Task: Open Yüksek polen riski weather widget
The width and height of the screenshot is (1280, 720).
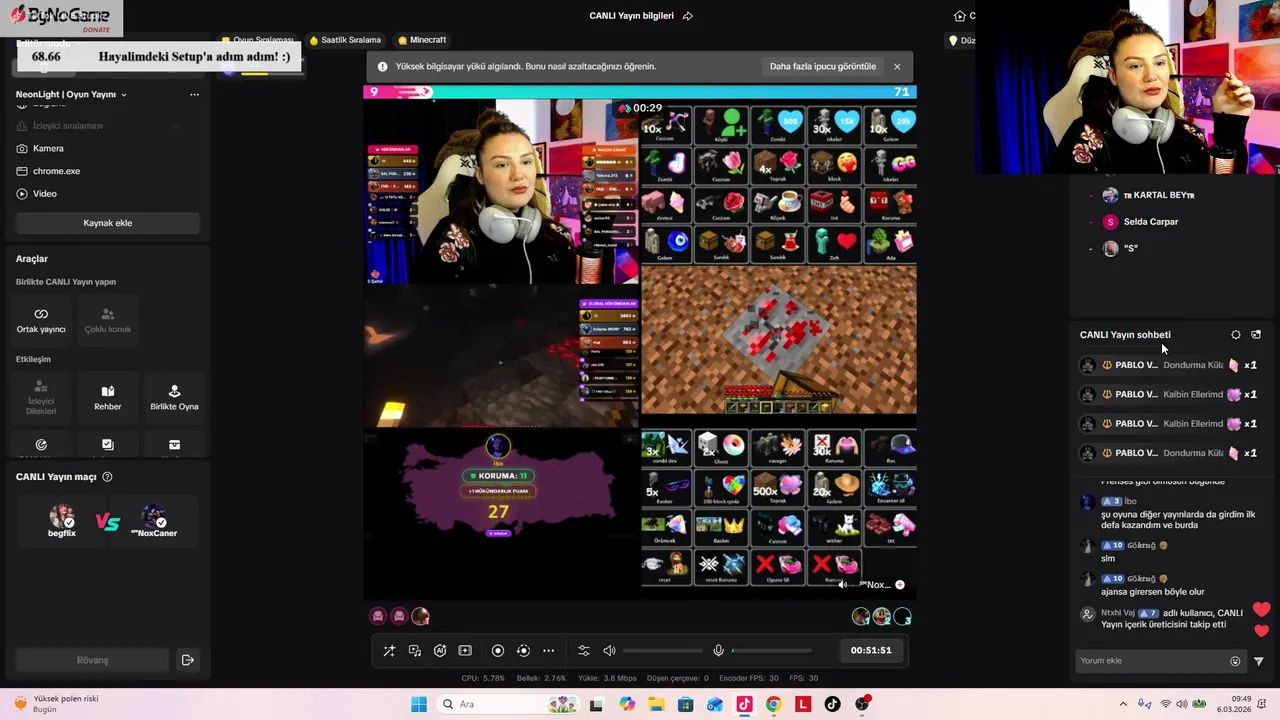Action: 57,704
